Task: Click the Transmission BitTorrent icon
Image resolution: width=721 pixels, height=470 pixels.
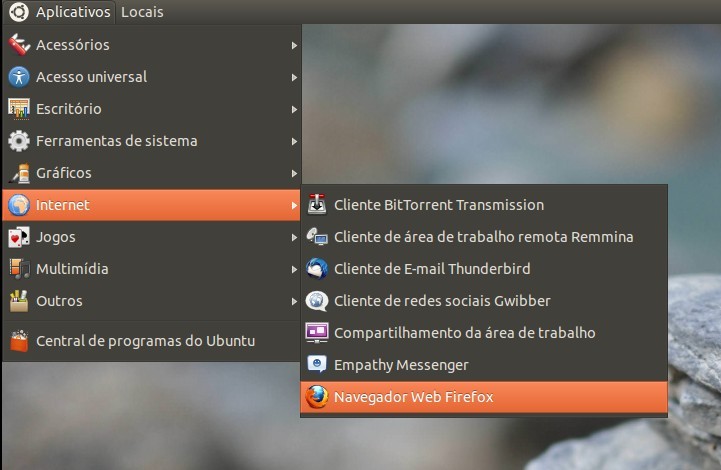Action: (x=317, y=205)
